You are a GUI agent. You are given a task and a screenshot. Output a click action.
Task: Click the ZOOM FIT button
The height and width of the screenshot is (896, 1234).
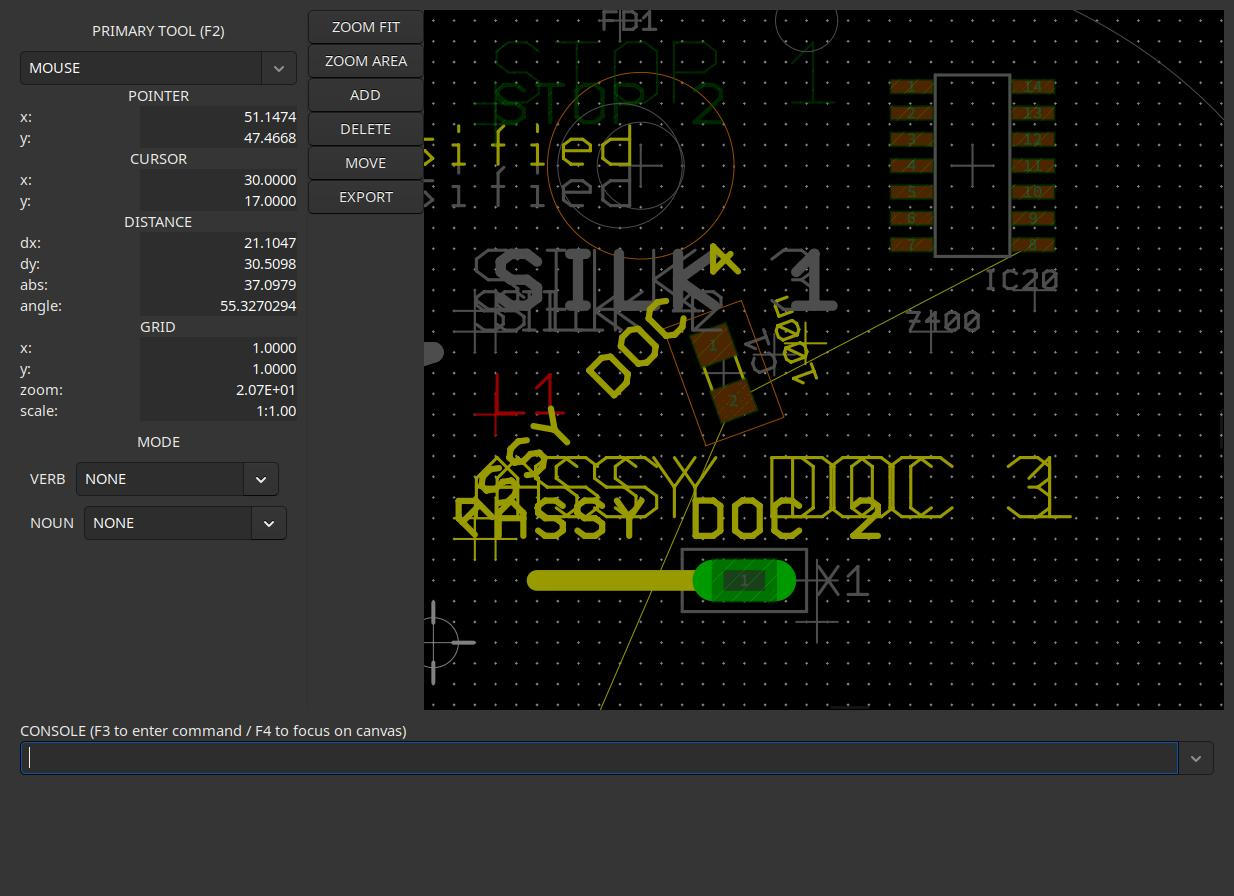pyautogui.click(x=365, y=27)
